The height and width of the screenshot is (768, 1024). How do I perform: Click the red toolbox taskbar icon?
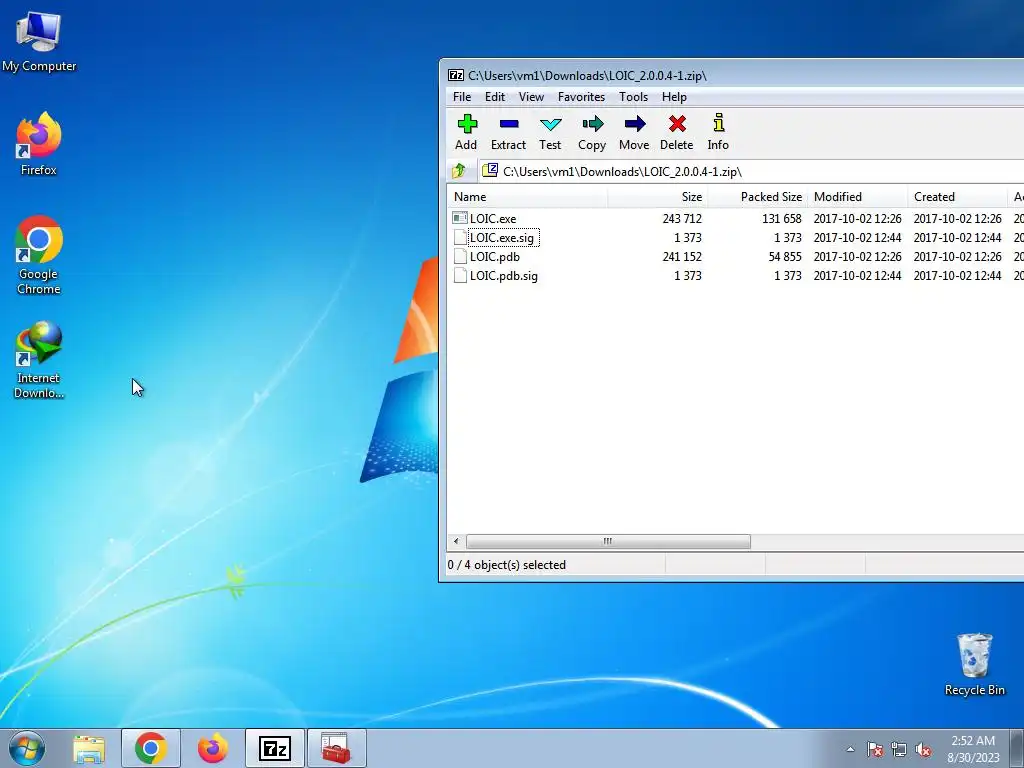click(336, 748)
